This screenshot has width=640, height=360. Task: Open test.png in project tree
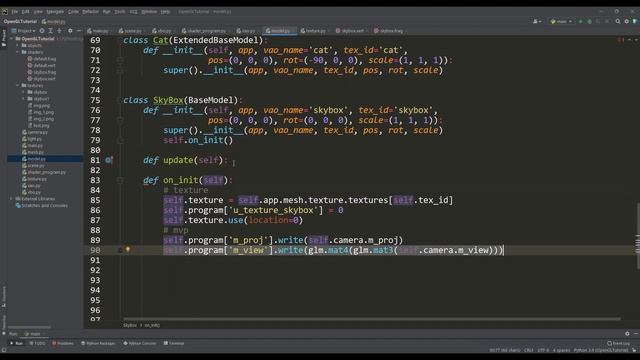(x=39, y=125)
